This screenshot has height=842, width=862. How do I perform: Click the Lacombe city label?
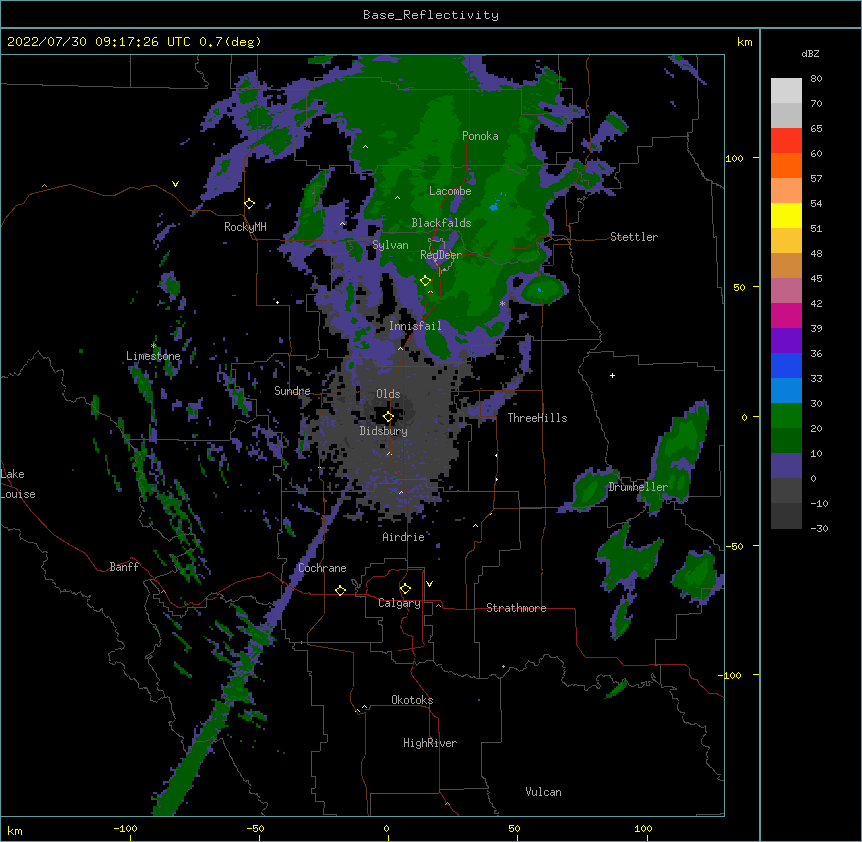point(450,191)
